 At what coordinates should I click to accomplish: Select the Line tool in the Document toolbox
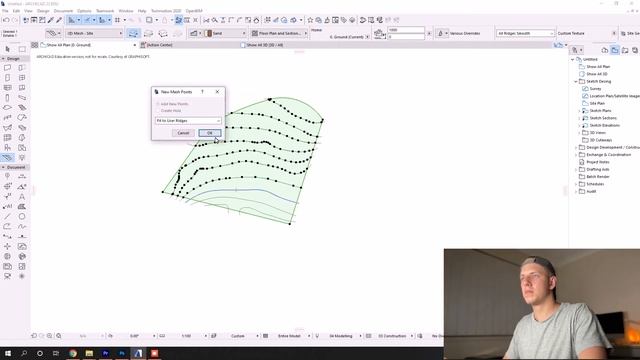pos(7,216)
